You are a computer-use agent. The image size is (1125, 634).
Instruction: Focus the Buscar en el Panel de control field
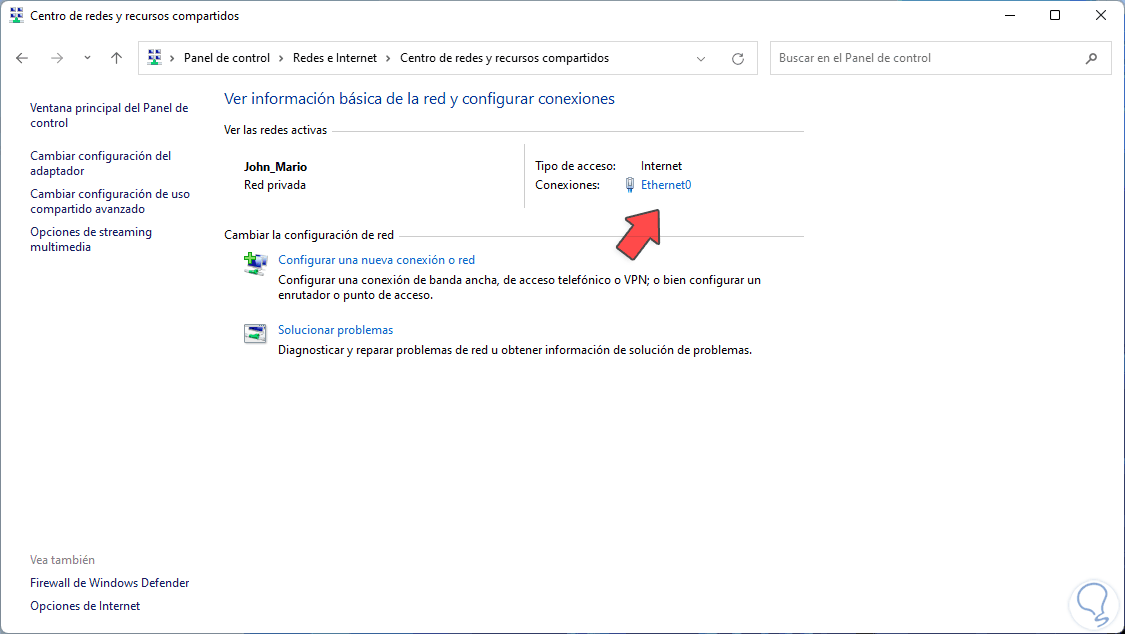point(941,58)
